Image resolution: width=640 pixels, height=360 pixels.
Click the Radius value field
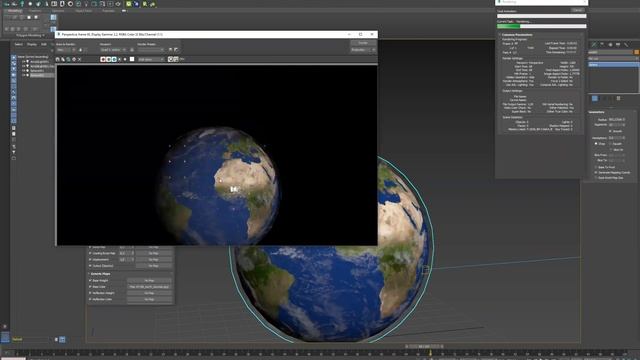point(616,120)
